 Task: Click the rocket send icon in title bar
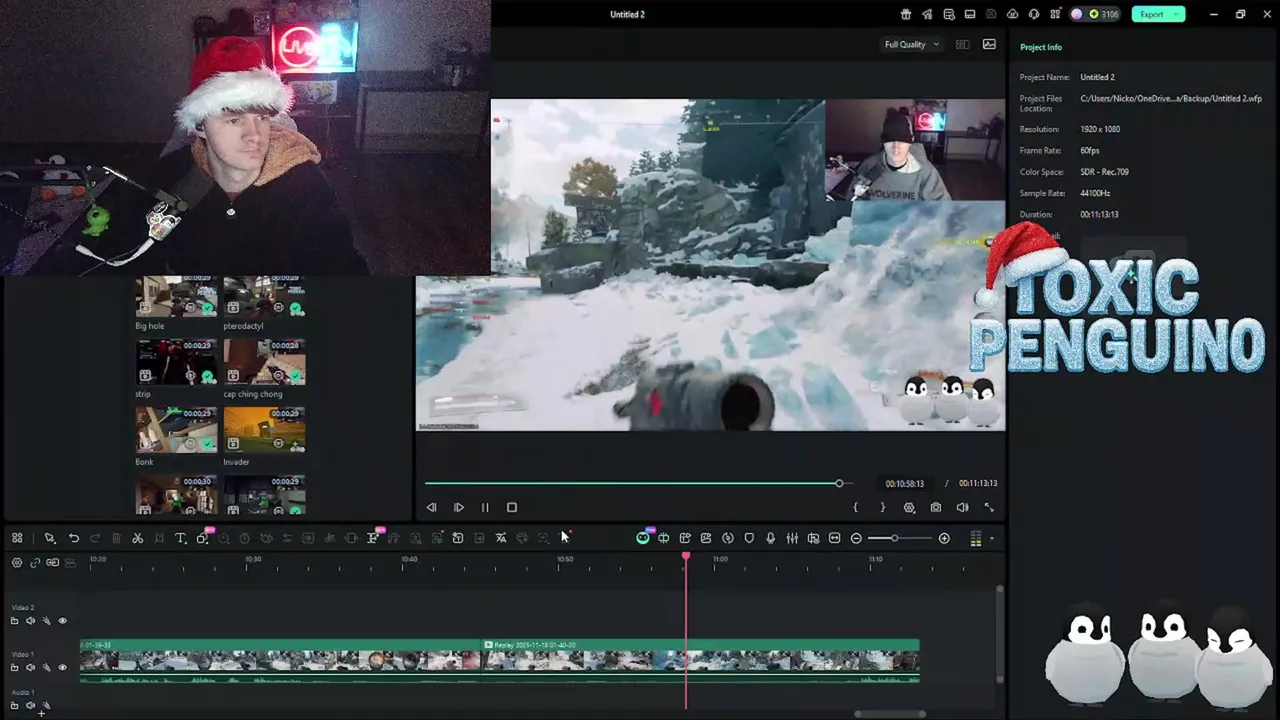(x=927, y=14)
